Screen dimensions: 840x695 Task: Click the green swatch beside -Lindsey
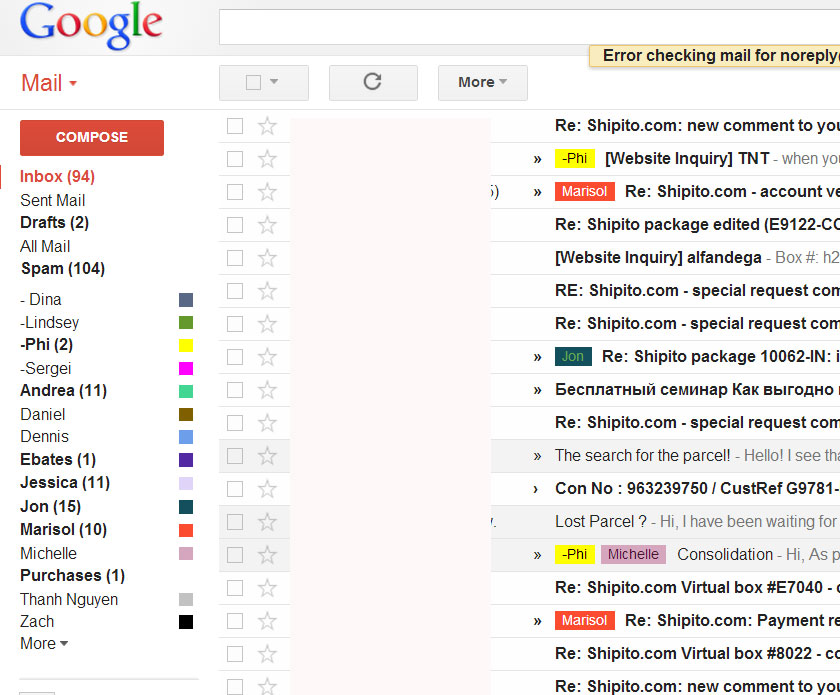[186, 323]
